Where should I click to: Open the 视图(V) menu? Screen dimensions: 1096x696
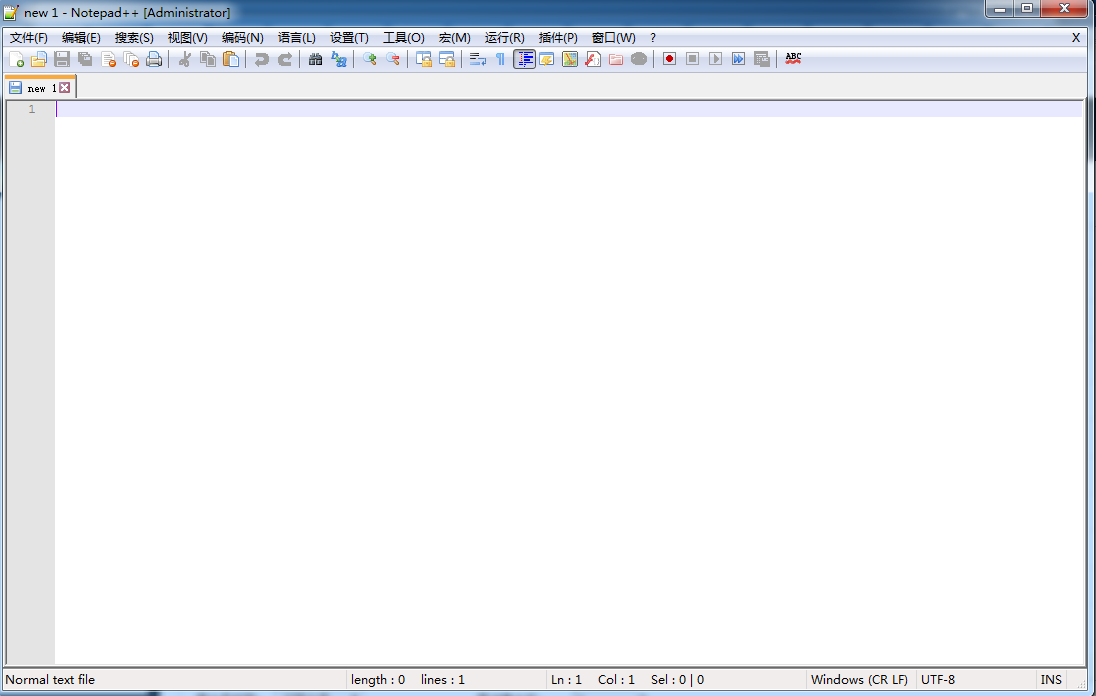click(x=187, y=38)
